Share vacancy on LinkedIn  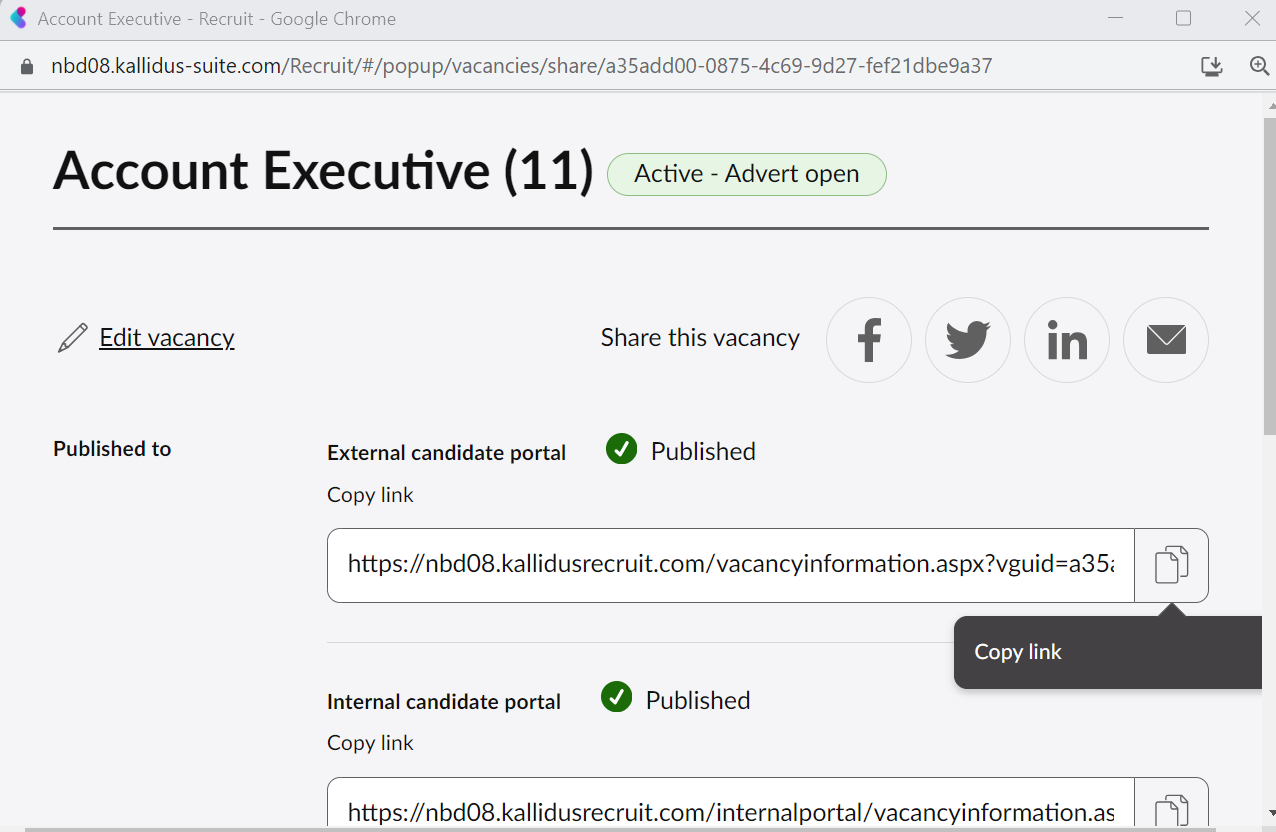pos(1067,340)
